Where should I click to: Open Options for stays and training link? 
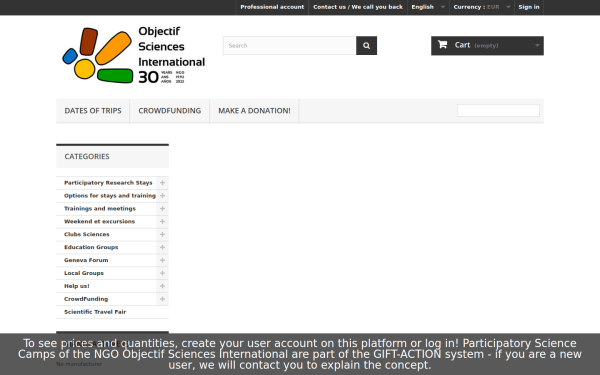click(x=110, y=196)
